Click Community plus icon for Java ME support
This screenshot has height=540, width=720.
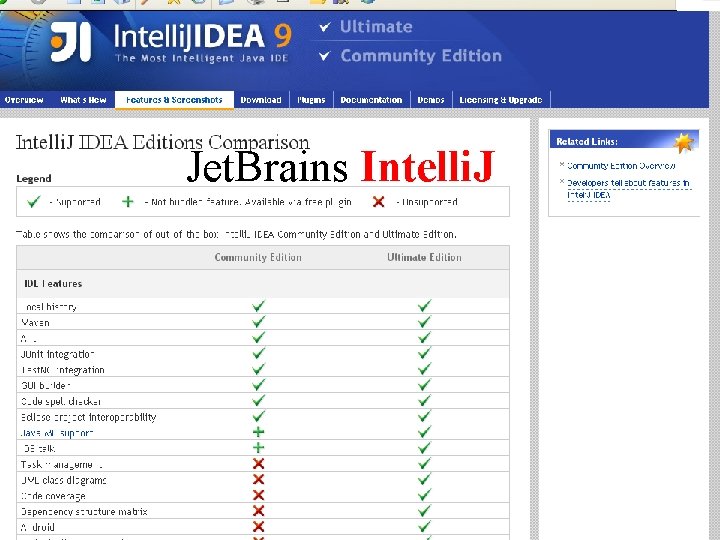(259, 432)
